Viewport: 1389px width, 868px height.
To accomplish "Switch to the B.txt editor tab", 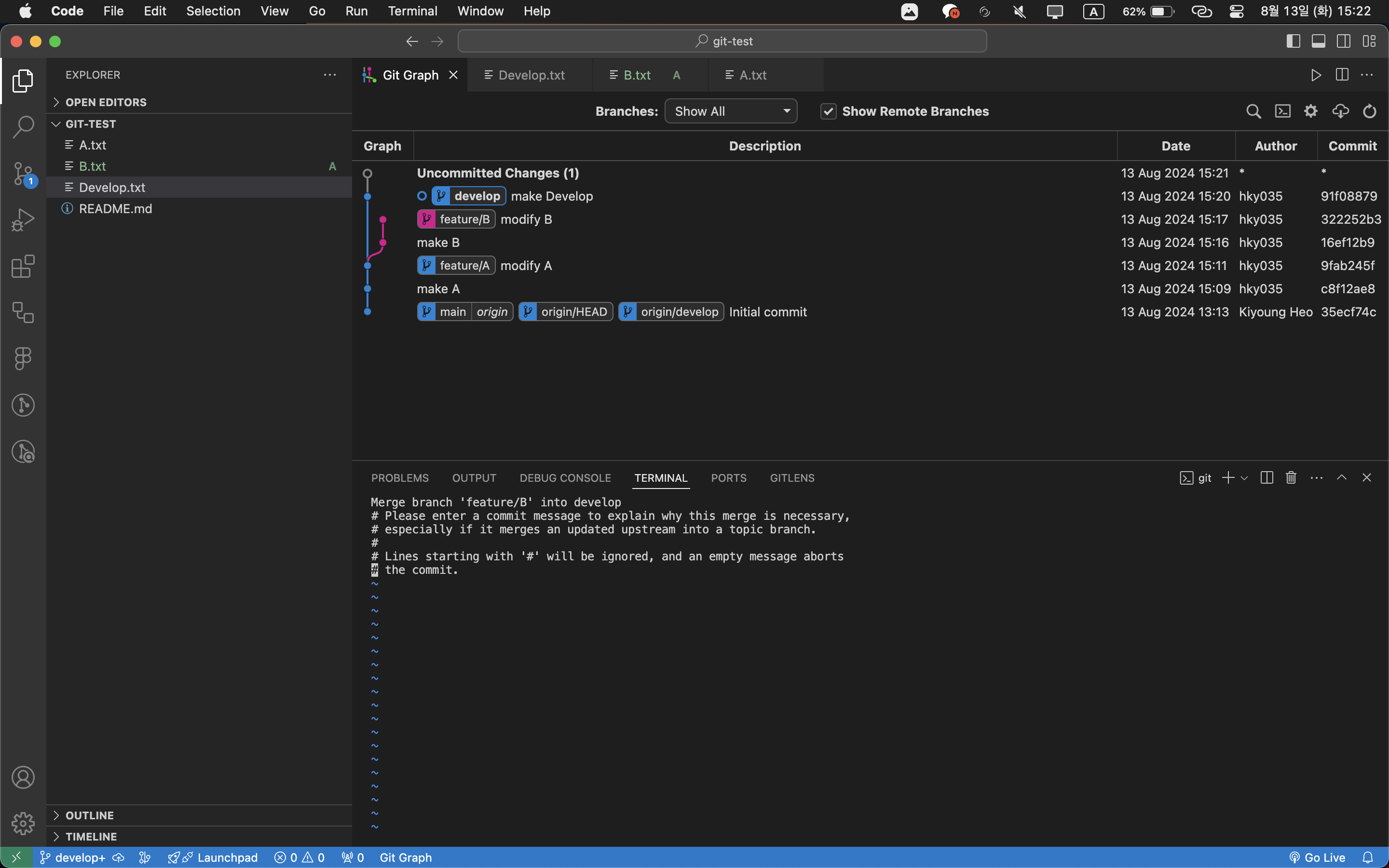I will [651, 75].
